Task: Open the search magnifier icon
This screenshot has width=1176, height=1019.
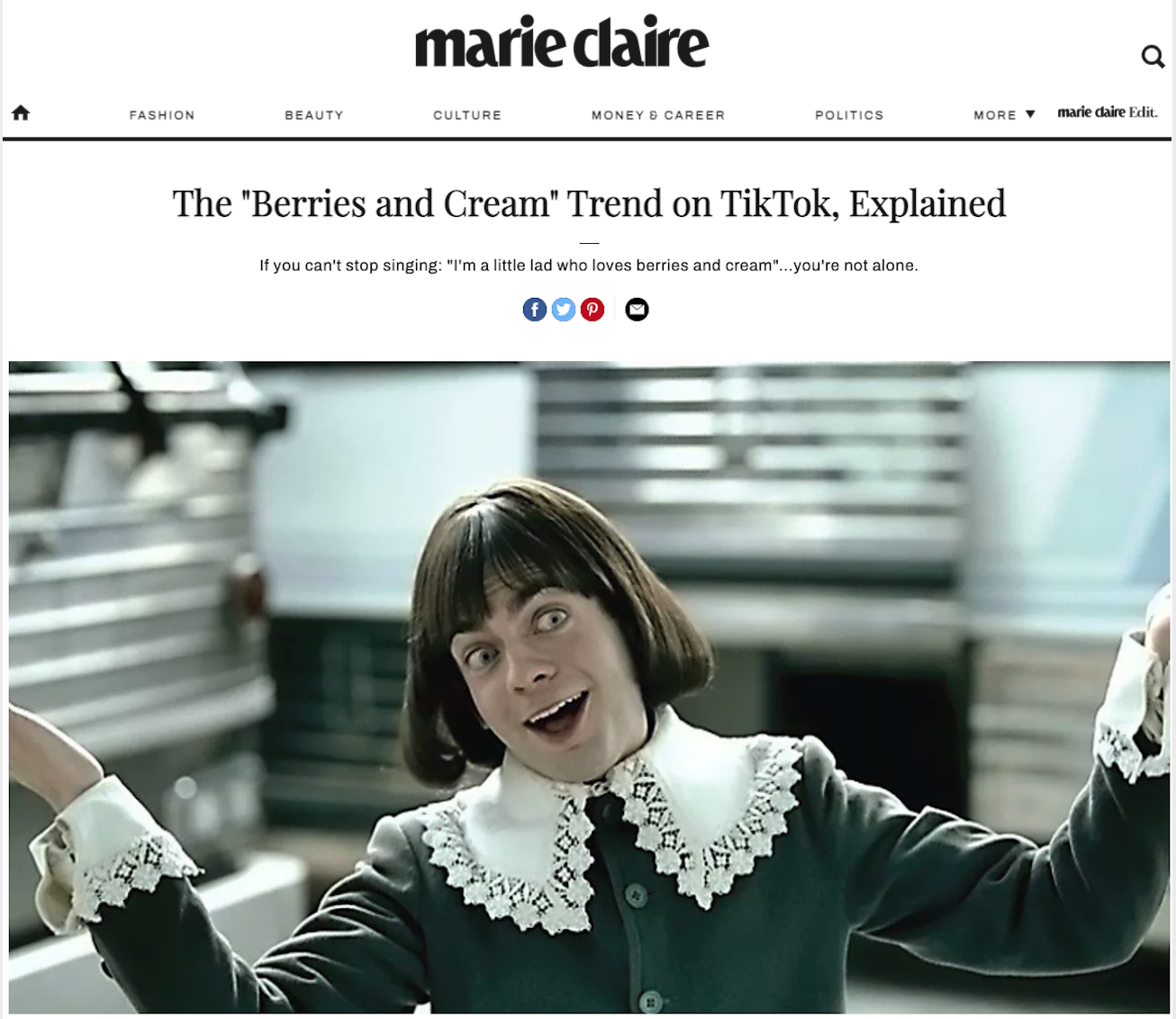Action: [1153, 57]
